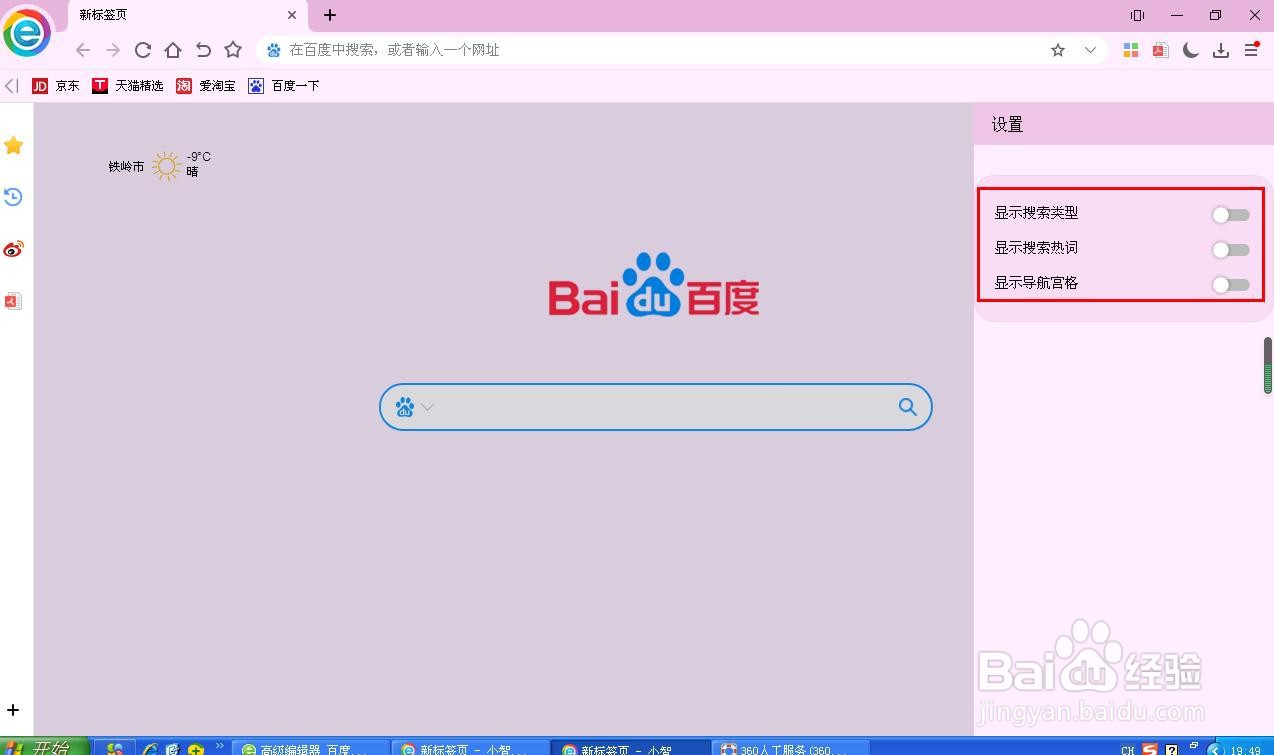This screenshot has width=1274, height=755.
Task: Click the Baidu paw icon in address bar
Action: [x=273, y=50]
